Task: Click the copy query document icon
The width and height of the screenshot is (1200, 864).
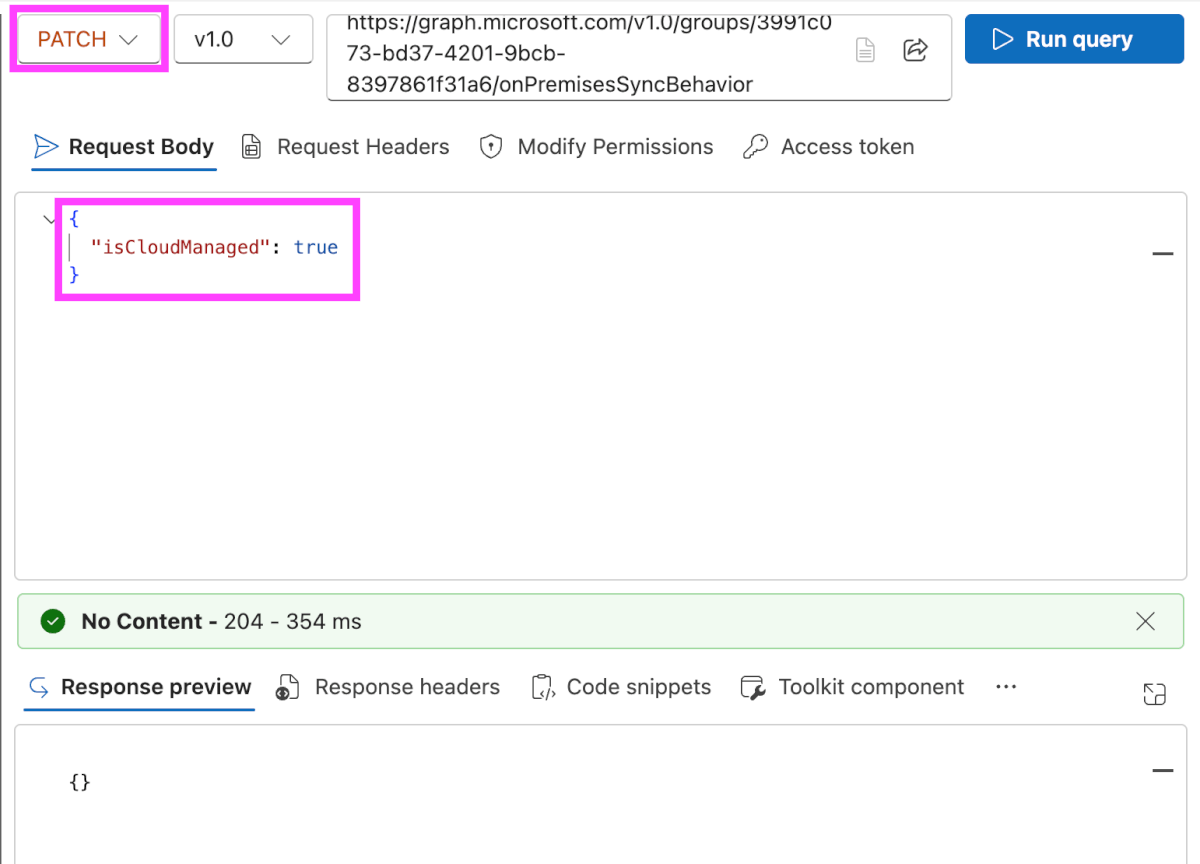Action: (x=865, y=50)
